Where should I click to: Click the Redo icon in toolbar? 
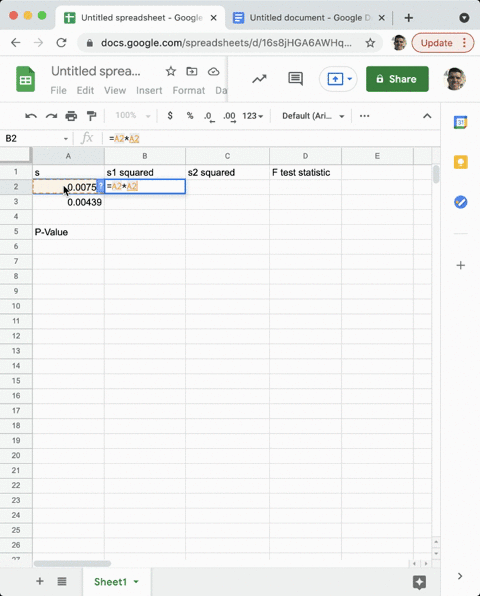(51, 116)
